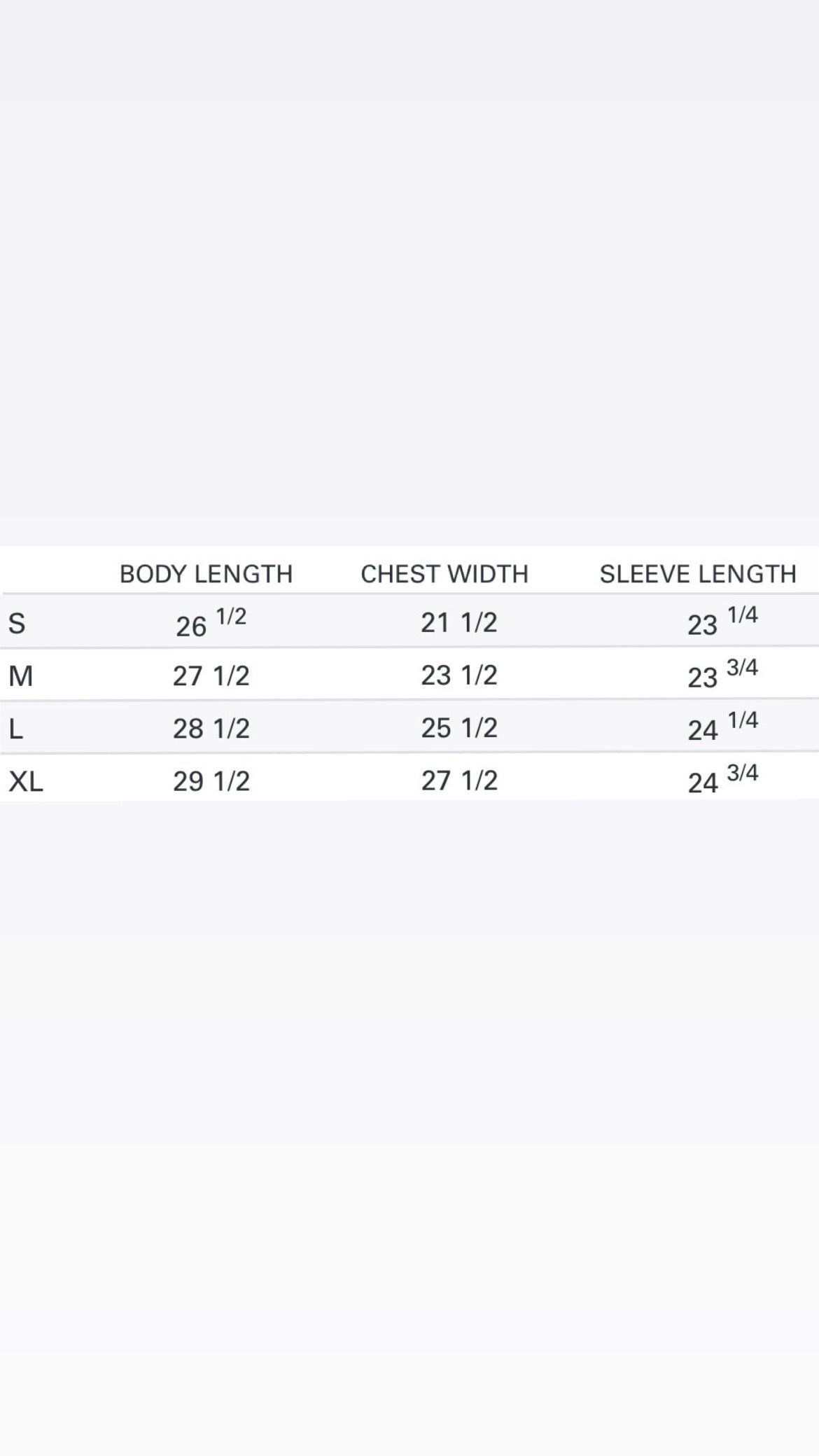Click body length value 27 1/2
This screenshot has width=819, height=1456.
211,676
